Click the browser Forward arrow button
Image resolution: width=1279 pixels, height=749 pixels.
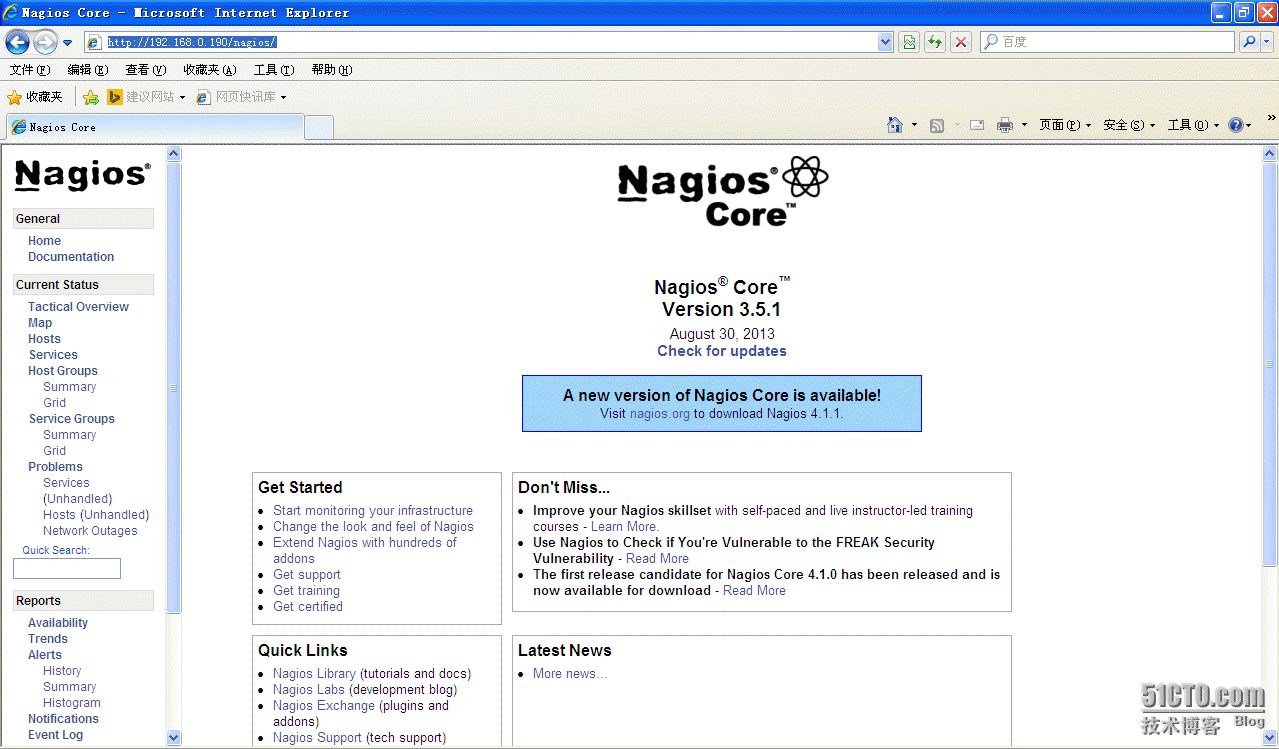45,42
